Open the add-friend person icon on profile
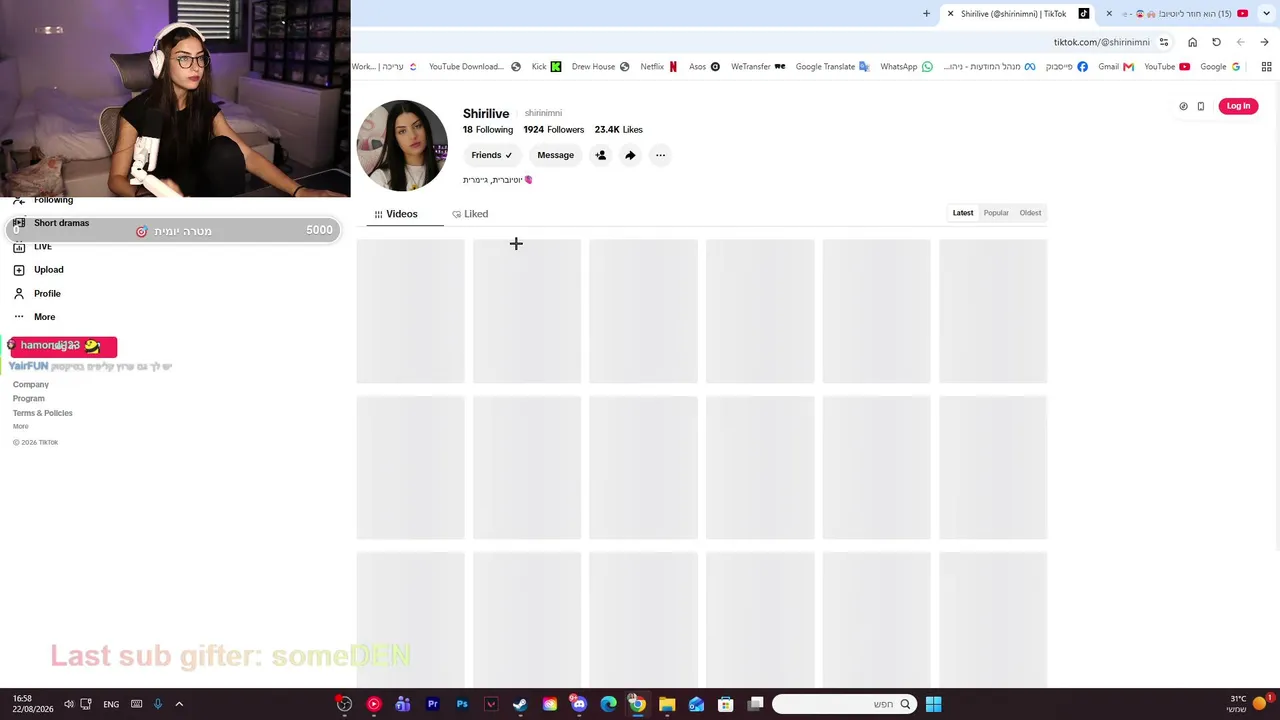1280x720 pixels. [600, 155]
